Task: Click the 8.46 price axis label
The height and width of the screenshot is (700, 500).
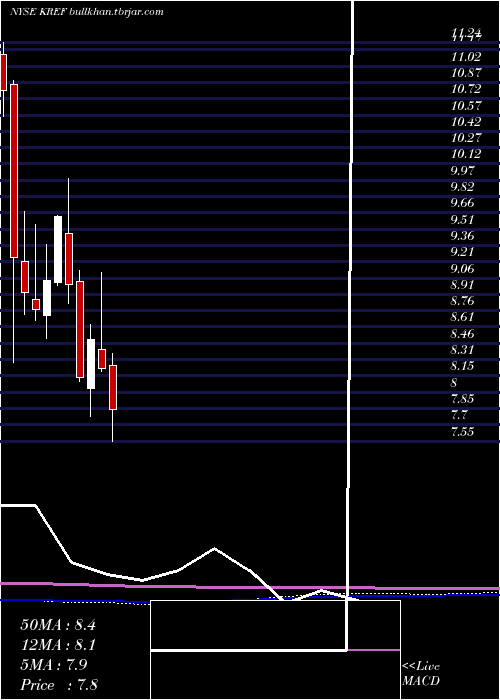Action: tap(463, 334)
